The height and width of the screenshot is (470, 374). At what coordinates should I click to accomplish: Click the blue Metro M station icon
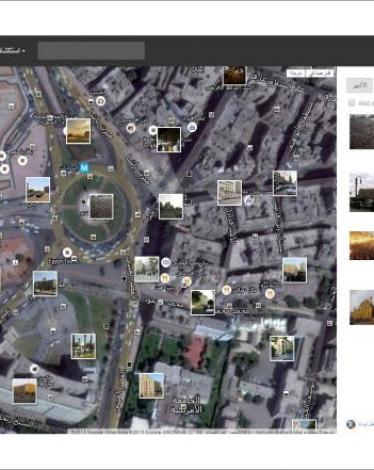[84, 167]
